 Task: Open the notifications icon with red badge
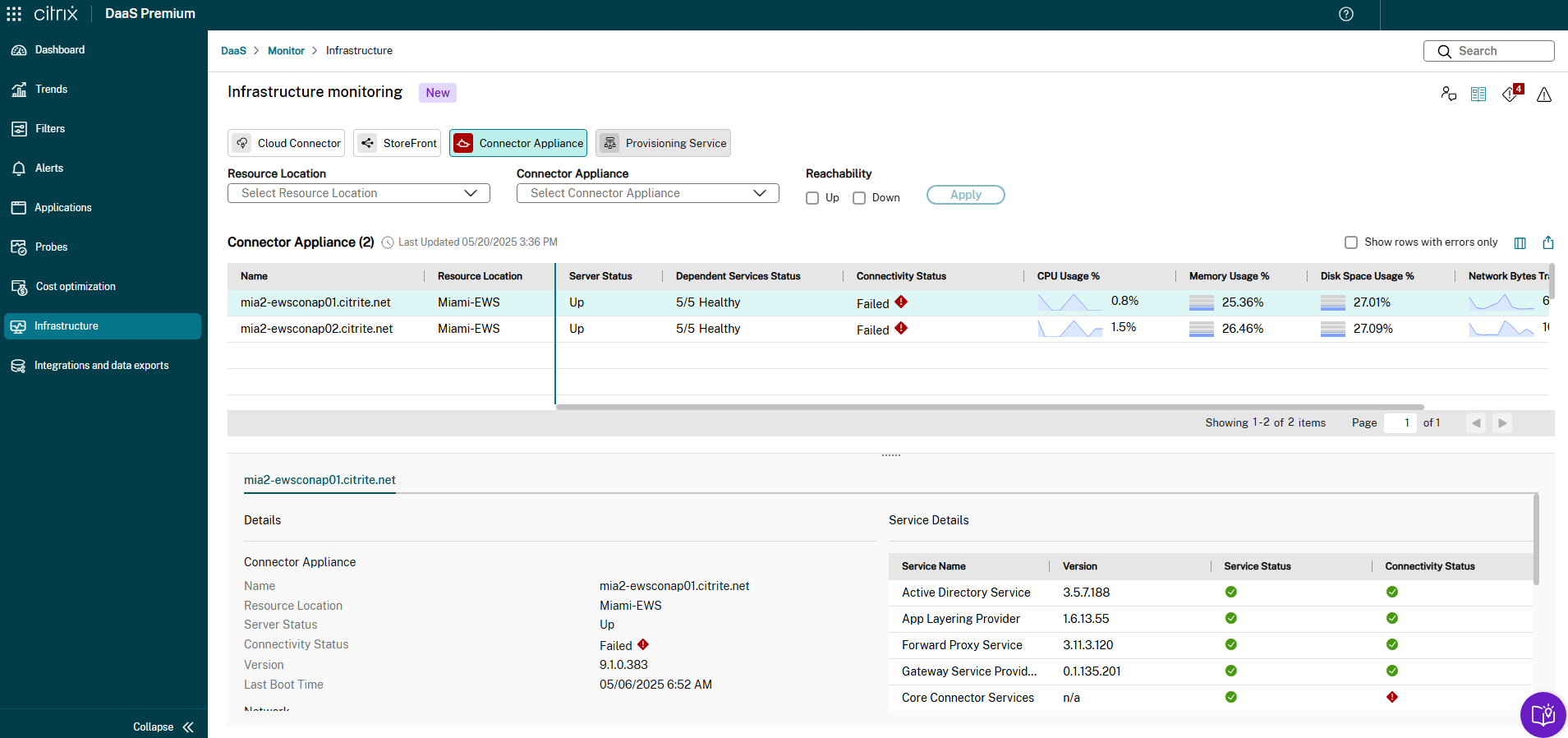(x=1511, y=95)
